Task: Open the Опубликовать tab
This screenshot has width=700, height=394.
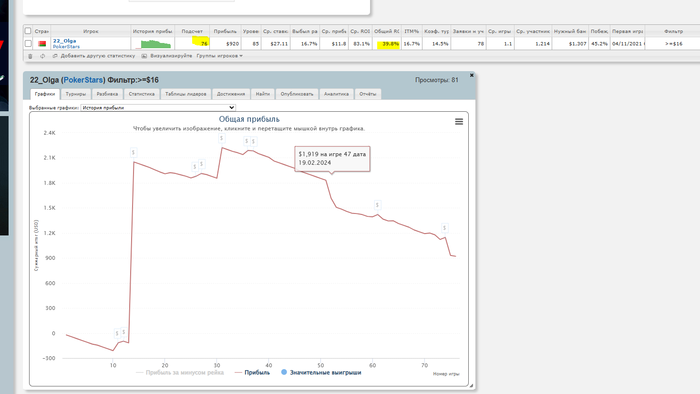Action: pyautogui.click(x=297, y=94)
